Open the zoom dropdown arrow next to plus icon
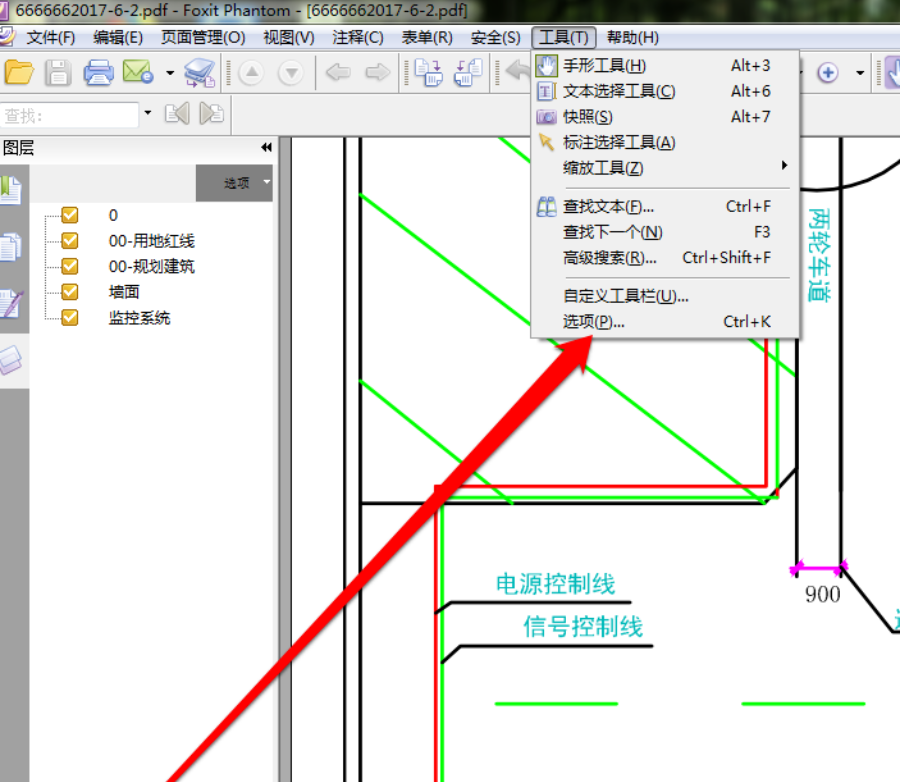 pos(860,73)
